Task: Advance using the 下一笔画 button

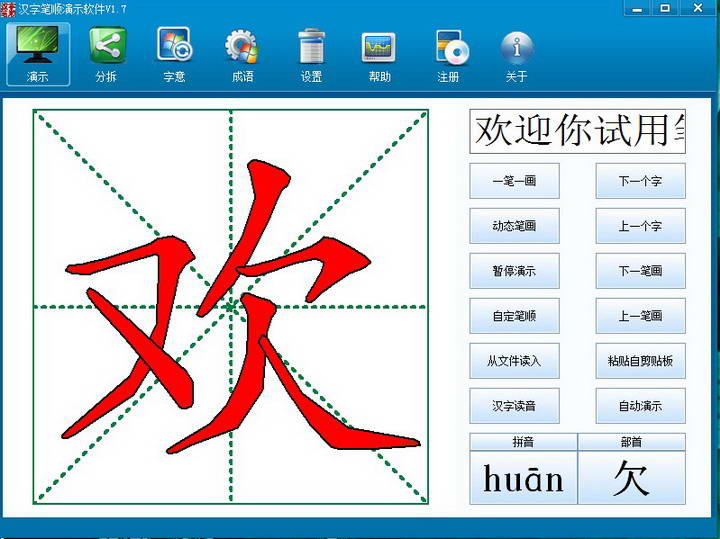Action: (640, 271)
